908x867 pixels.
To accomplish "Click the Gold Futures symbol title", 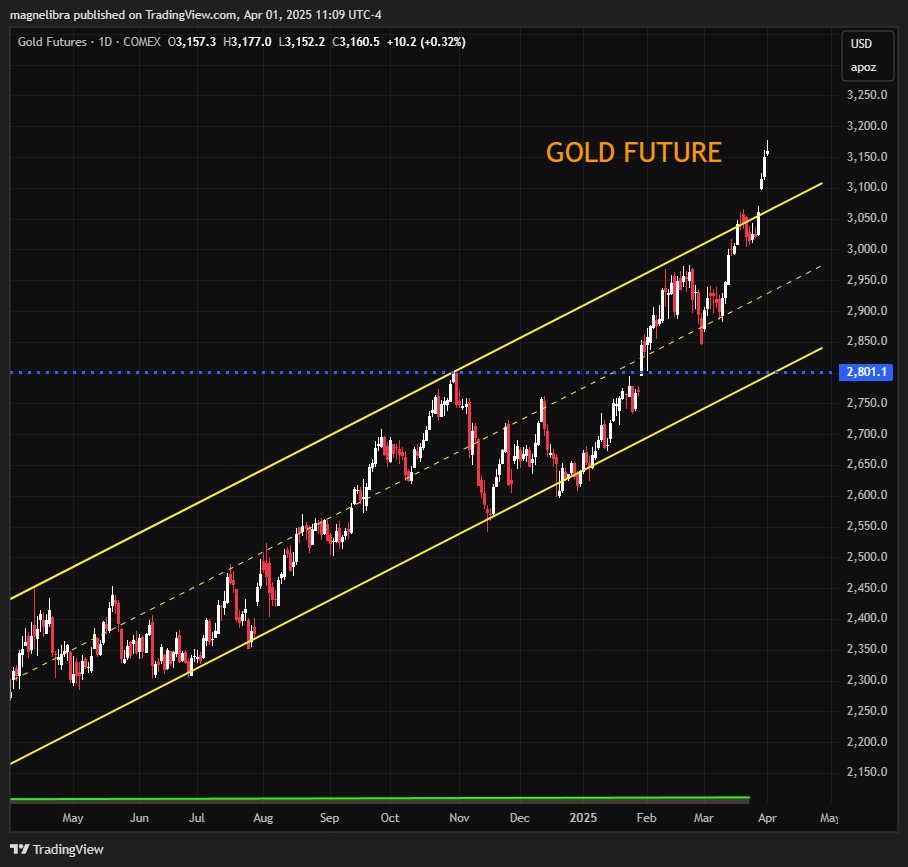I will (x=52, y=42).
